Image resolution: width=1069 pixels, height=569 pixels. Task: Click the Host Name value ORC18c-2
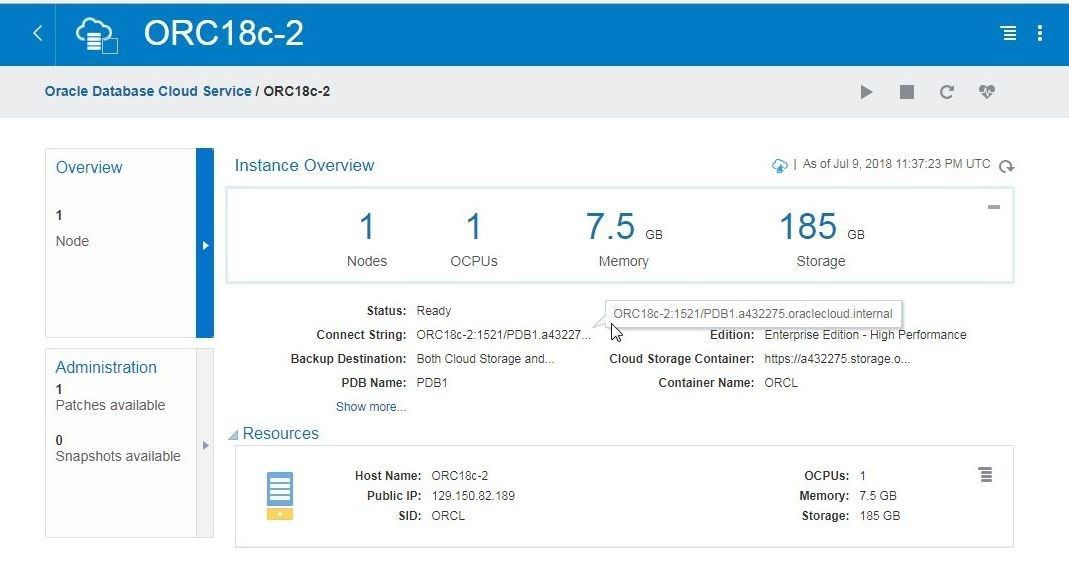460,476
